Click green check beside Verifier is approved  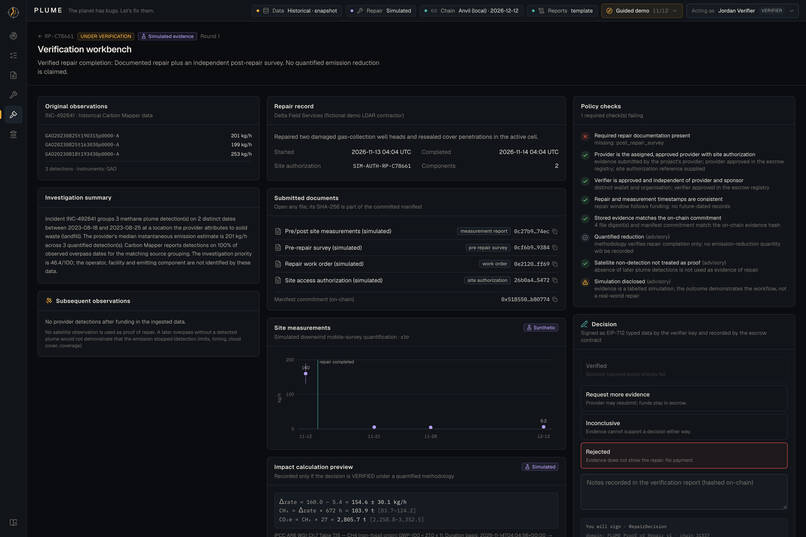click(x=585, y=181)
